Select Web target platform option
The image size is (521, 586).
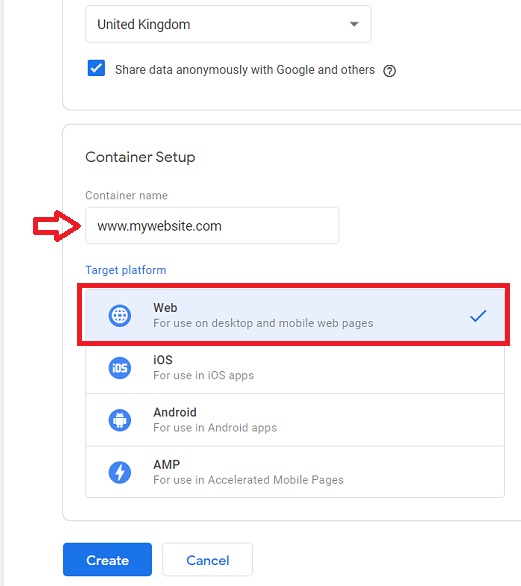coord(295,315)
